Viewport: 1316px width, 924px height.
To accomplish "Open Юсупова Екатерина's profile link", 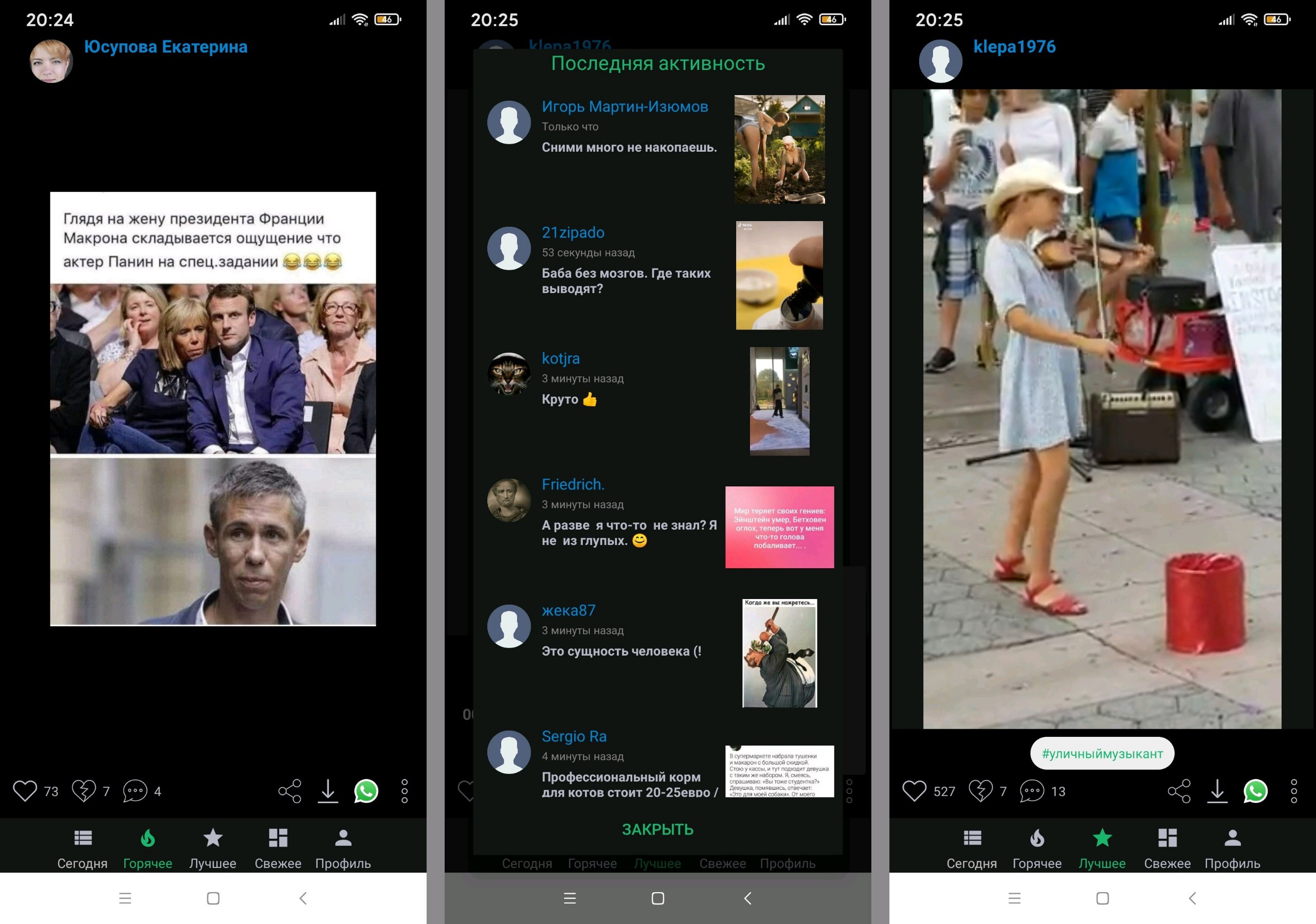I will [x=166, y=47].
